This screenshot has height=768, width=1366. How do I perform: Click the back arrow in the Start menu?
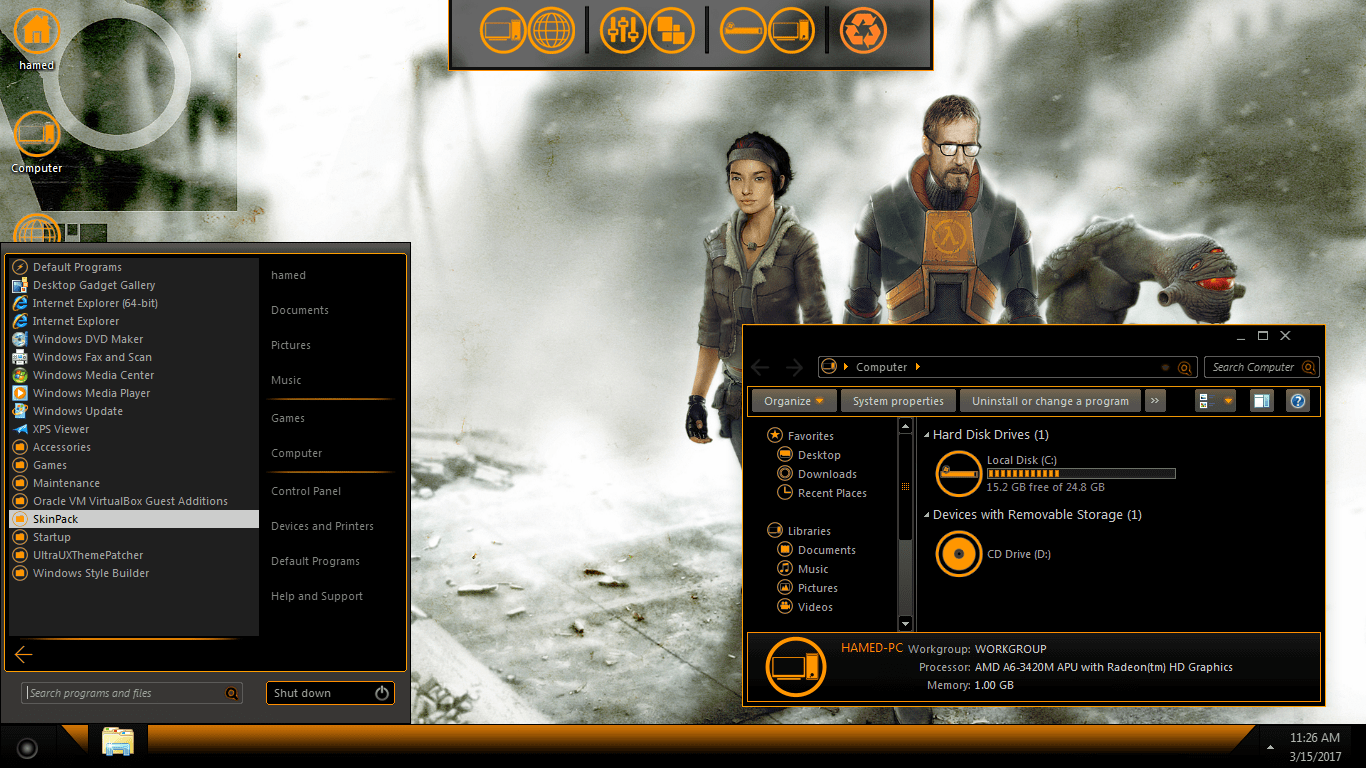click(x=23, y=655)
